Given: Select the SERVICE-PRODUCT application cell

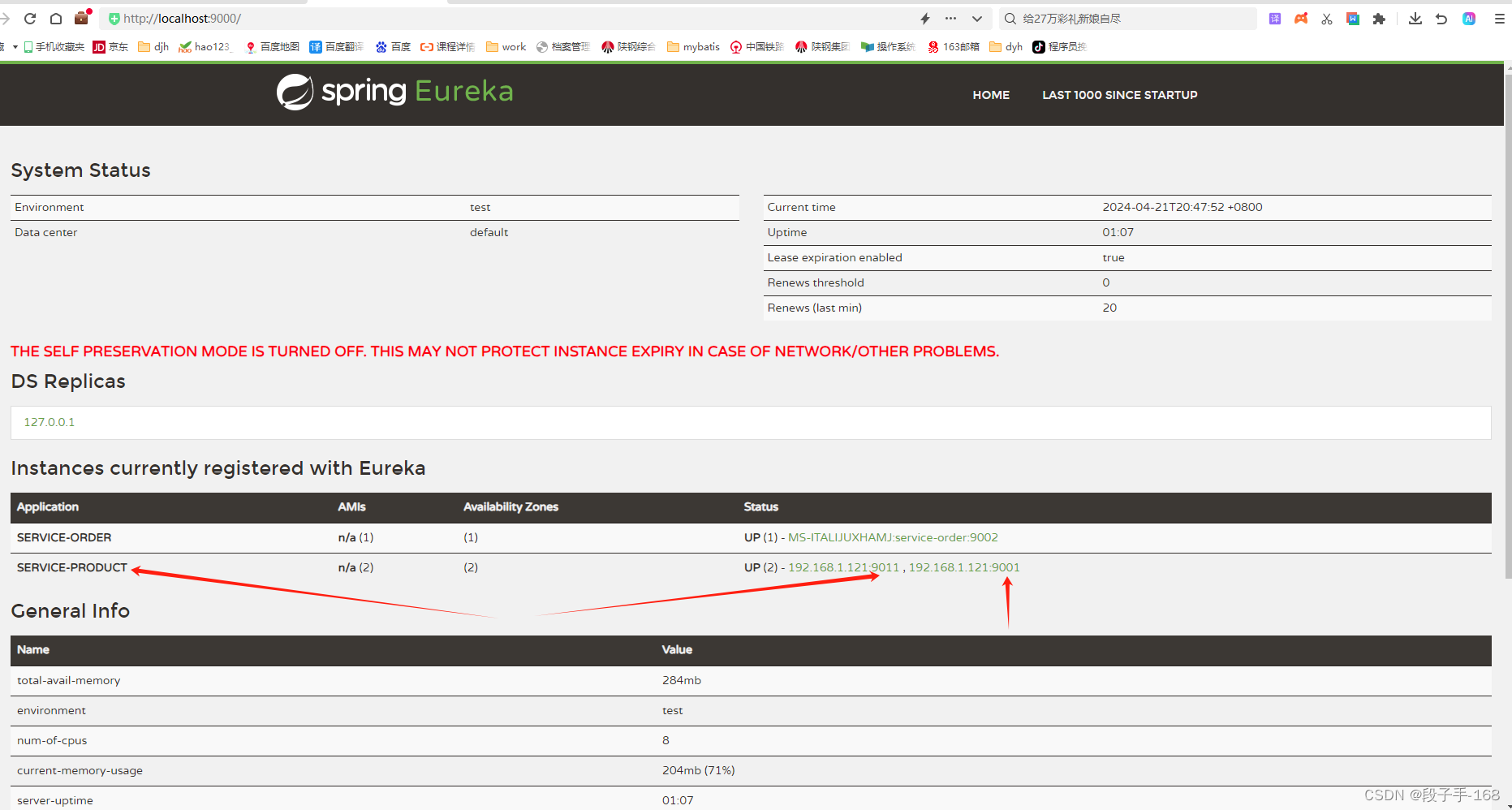Looking at the screenshot, I should 72,567.
